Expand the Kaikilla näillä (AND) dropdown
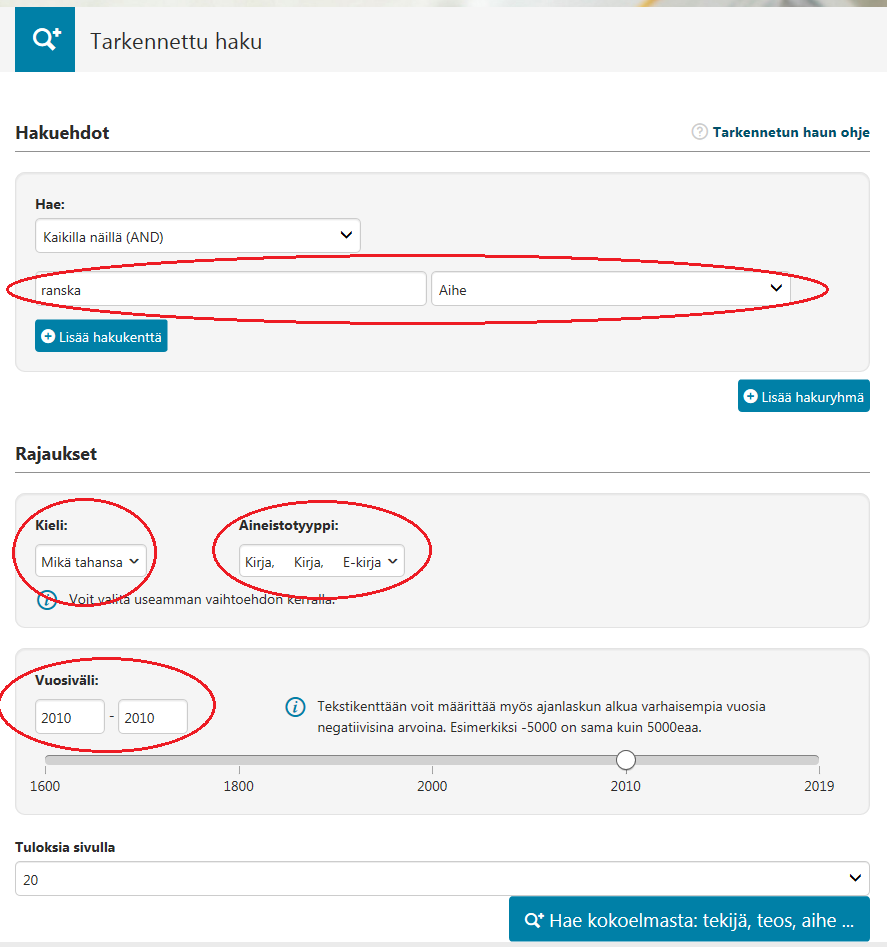Screen dimensions: 887x947 (197, 236)
